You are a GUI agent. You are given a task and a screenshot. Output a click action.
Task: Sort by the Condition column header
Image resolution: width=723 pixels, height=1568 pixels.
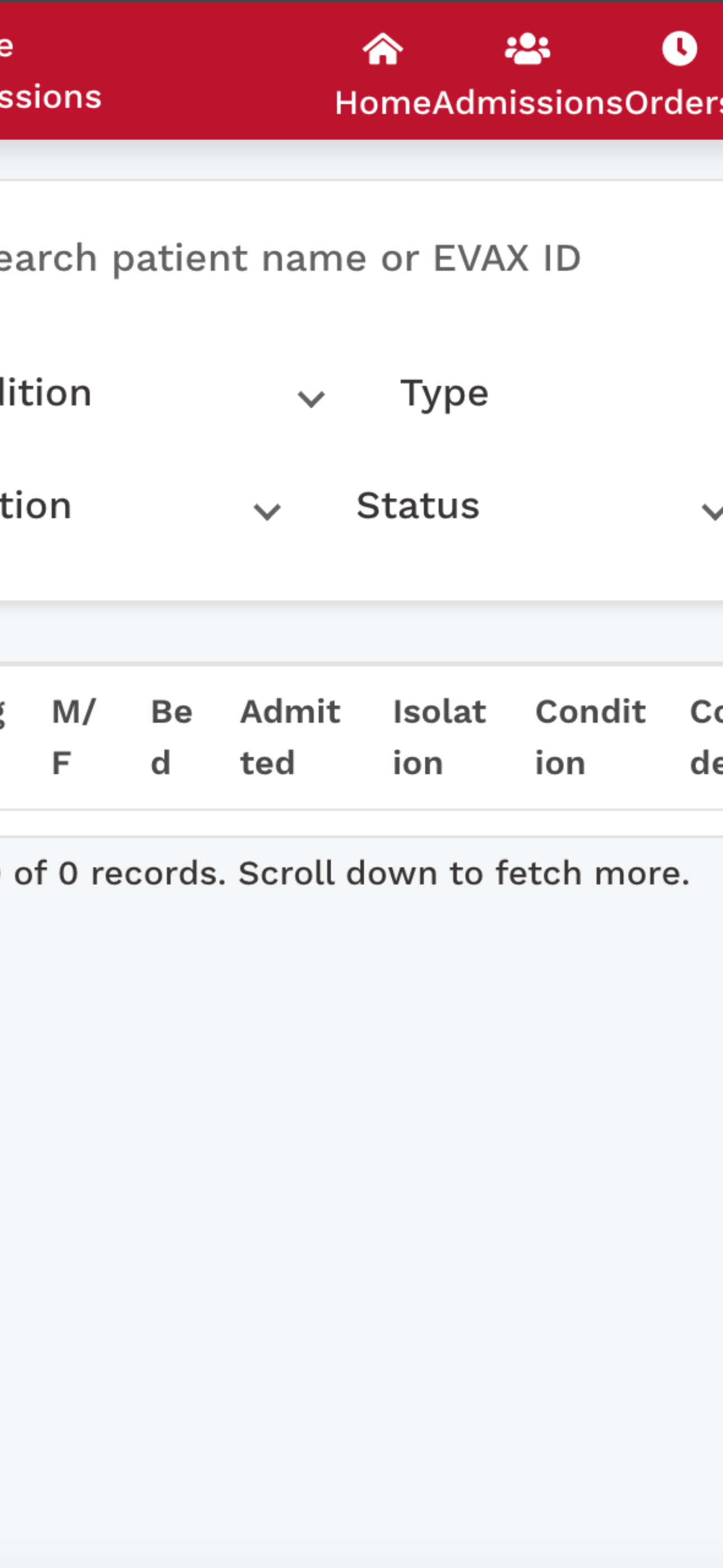(590, 737)
